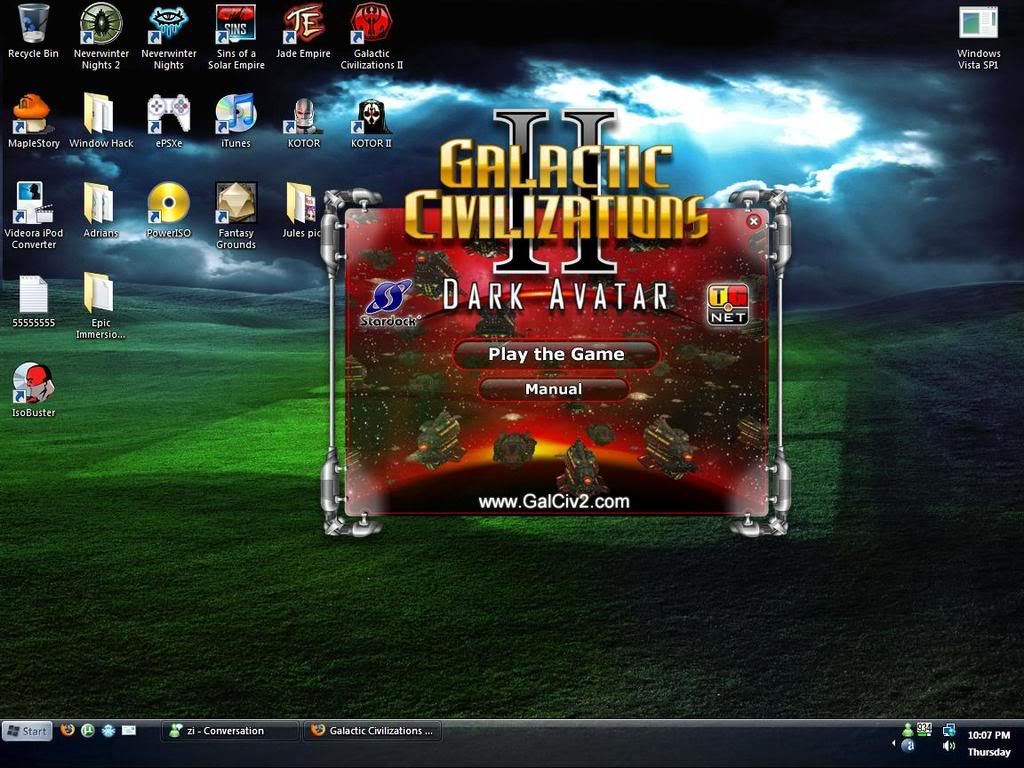Click the Fantasy Grounds desktop shortcut

pyautogui.click(x=236, y=216)
